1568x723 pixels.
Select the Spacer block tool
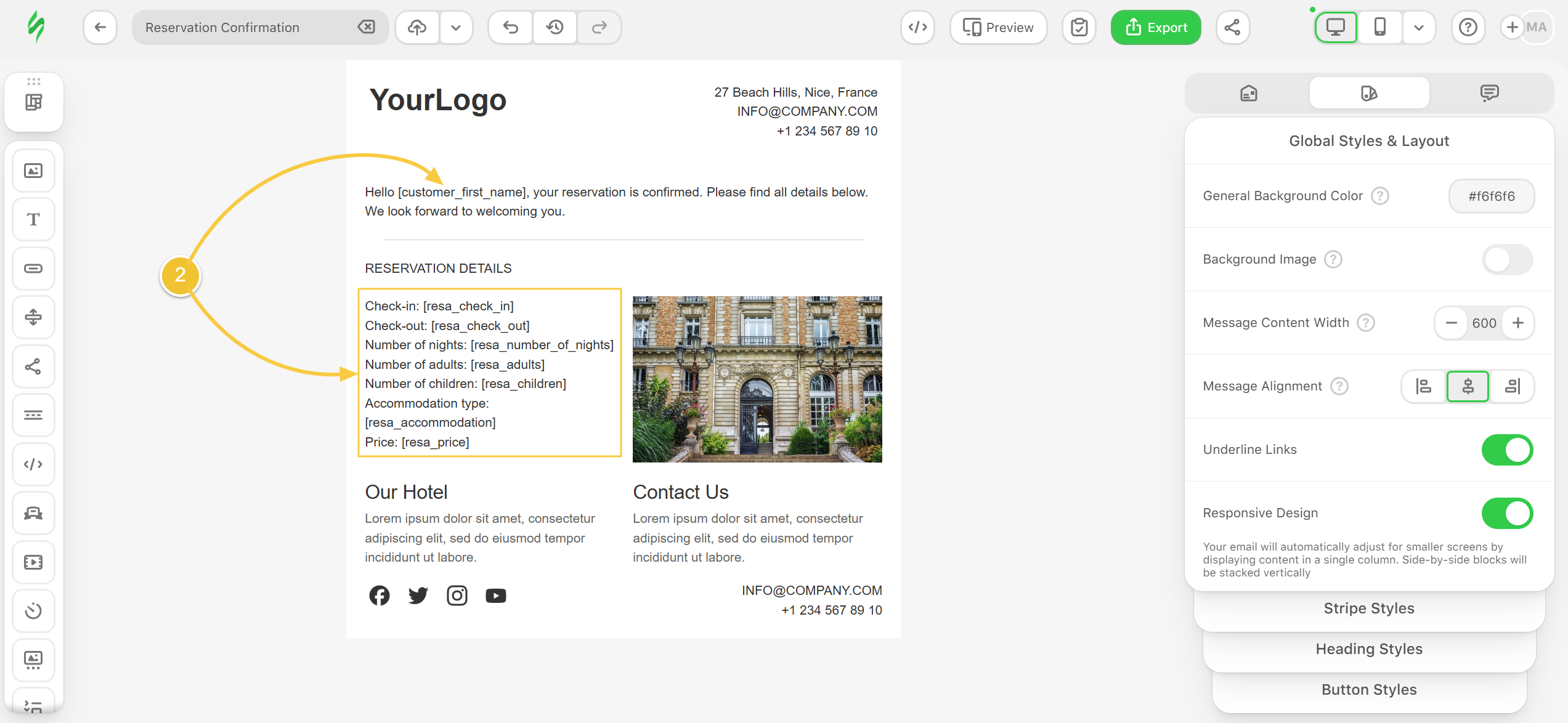(x=34, y=317)
